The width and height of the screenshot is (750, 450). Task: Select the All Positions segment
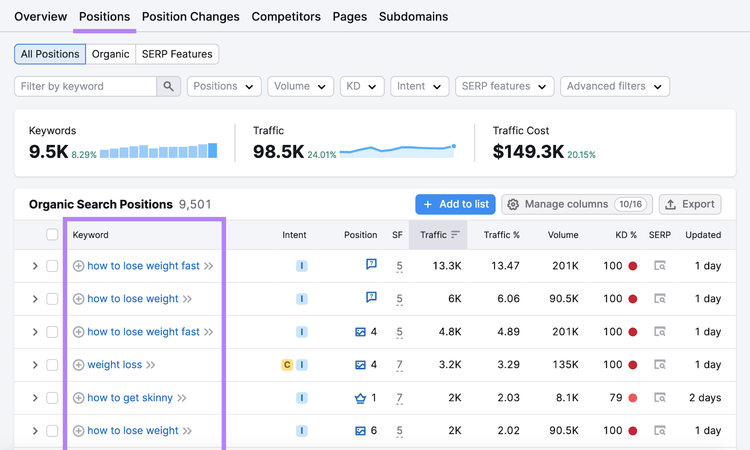coord(50,54)
